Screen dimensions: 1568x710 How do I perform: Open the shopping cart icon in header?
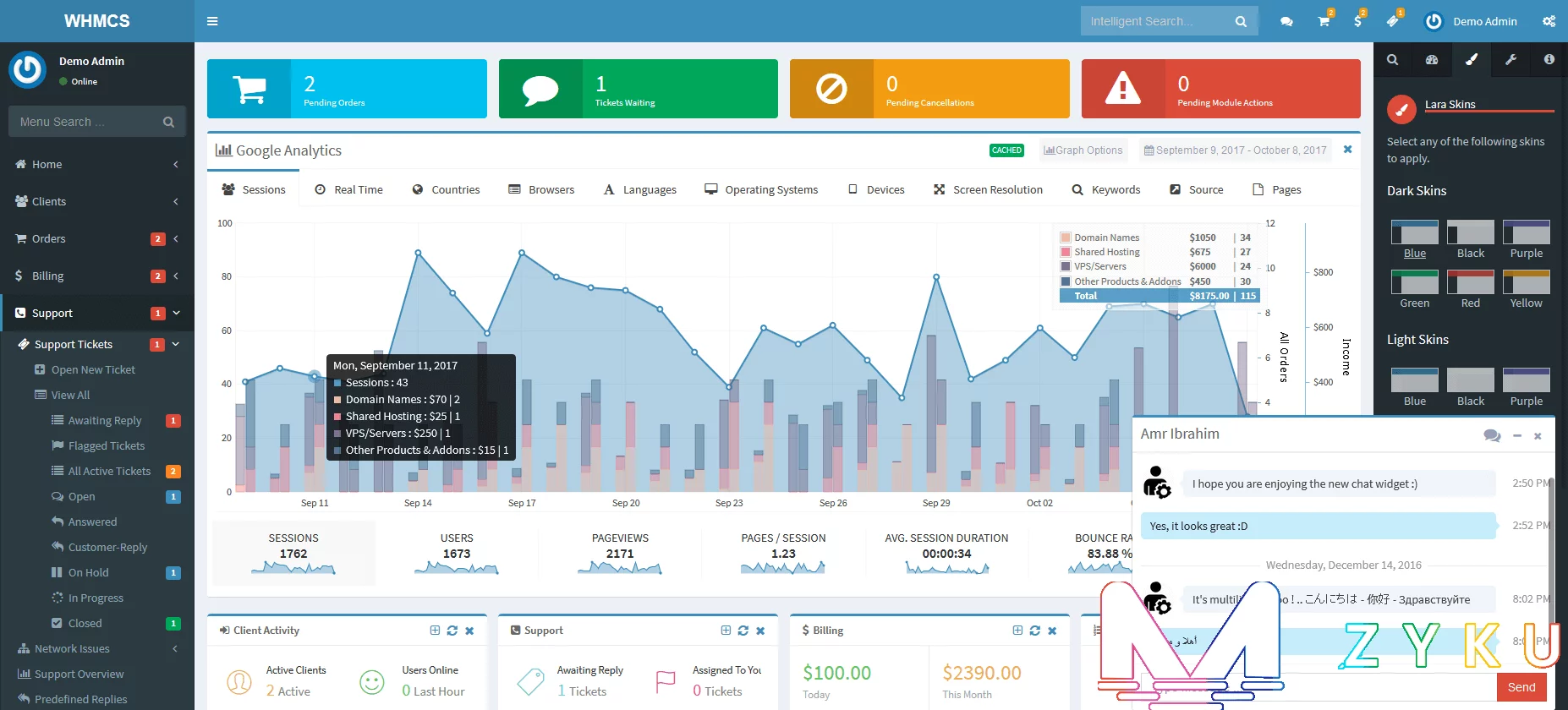click(1324, 21)
